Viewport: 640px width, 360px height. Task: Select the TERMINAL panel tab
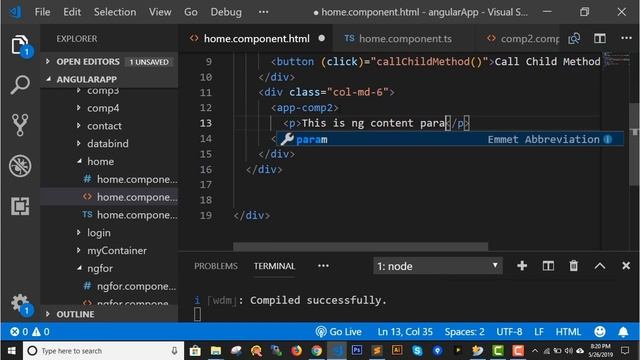pyautogui.click(x=274, y=266)
